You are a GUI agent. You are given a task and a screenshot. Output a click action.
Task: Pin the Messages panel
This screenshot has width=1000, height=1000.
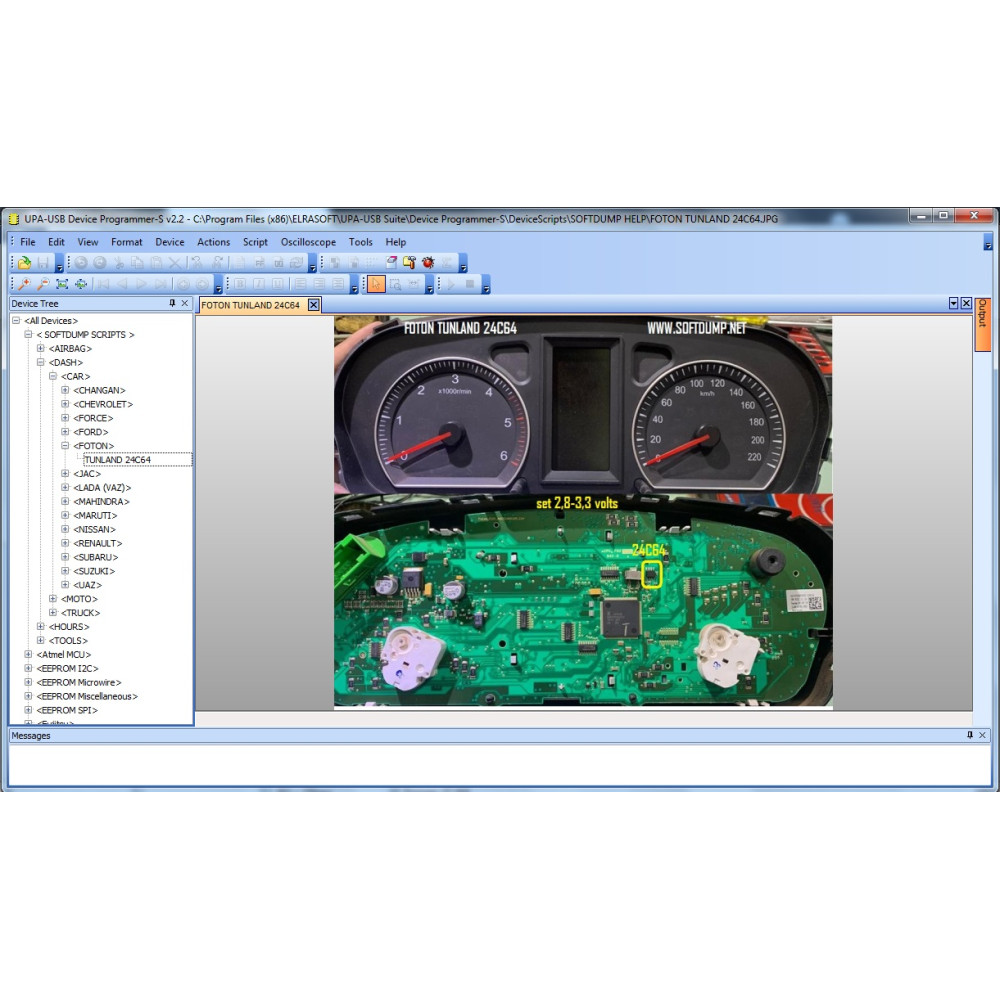click(x=970, y=735)
